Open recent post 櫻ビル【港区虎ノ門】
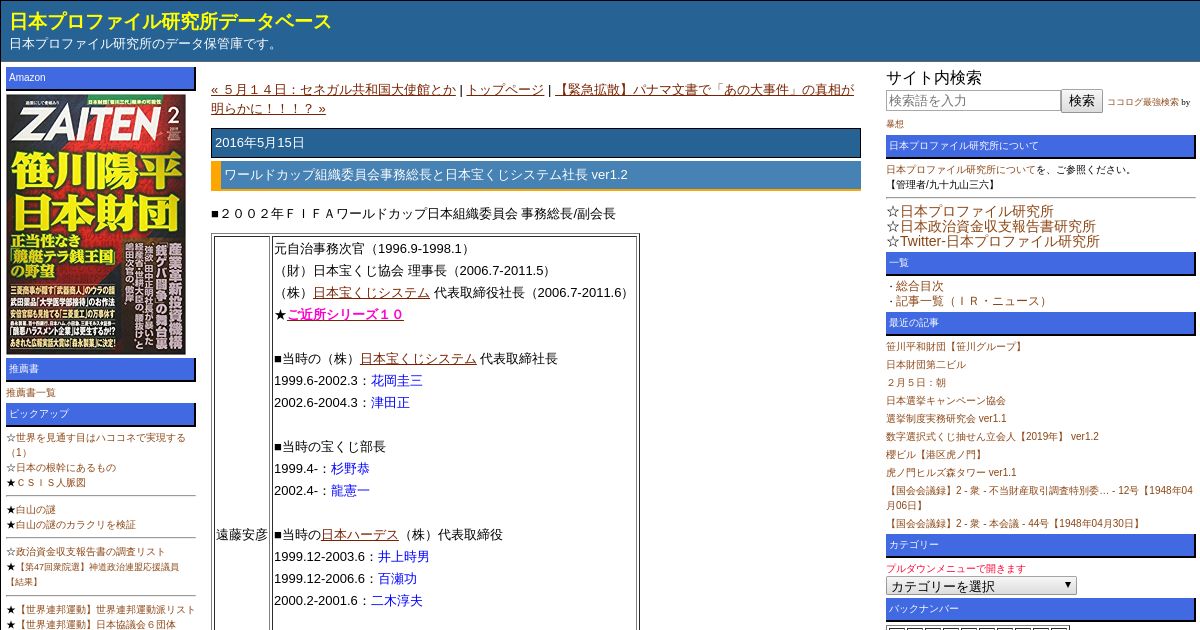Image resolution: width=1200 pixels, height=630 pixels. pyautogui.click(x=934, y=455)
